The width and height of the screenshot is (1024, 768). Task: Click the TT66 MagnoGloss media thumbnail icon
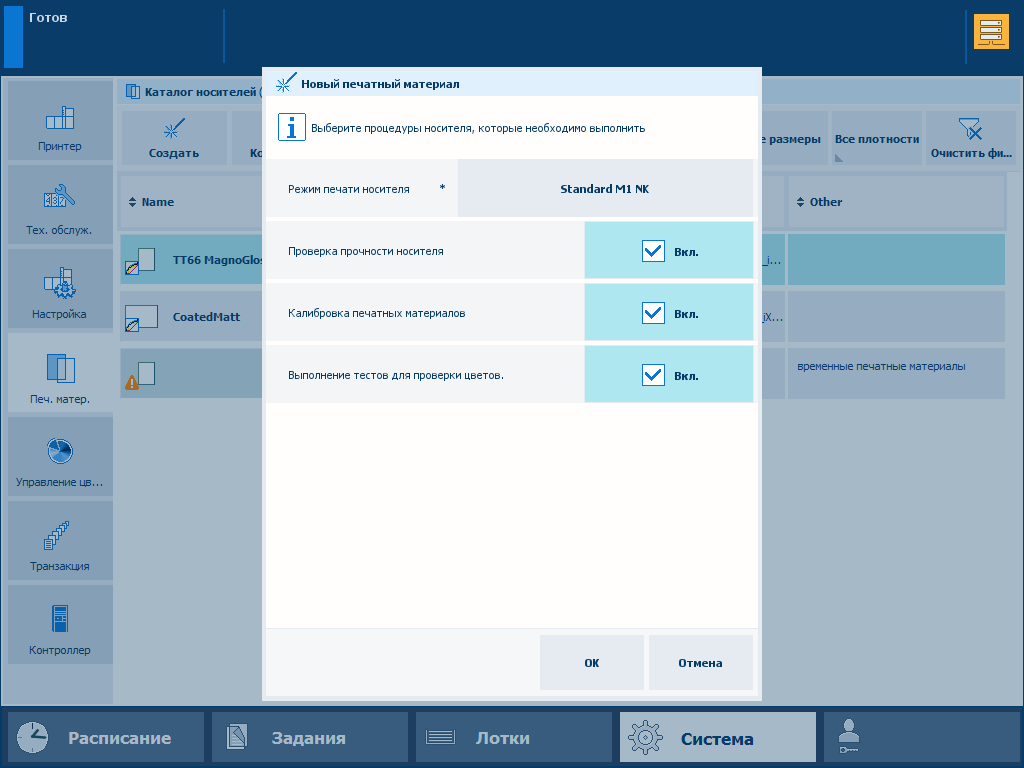140,261
